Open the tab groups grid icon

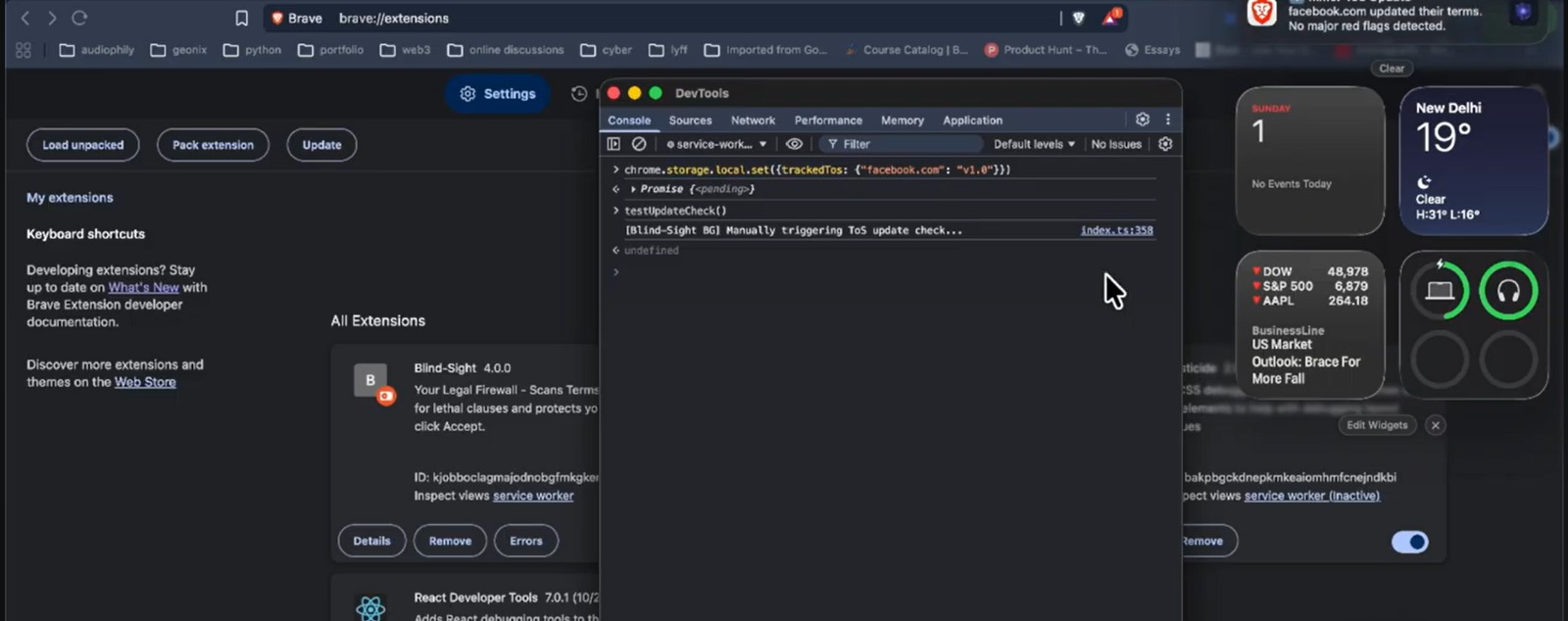pos(24,50)
